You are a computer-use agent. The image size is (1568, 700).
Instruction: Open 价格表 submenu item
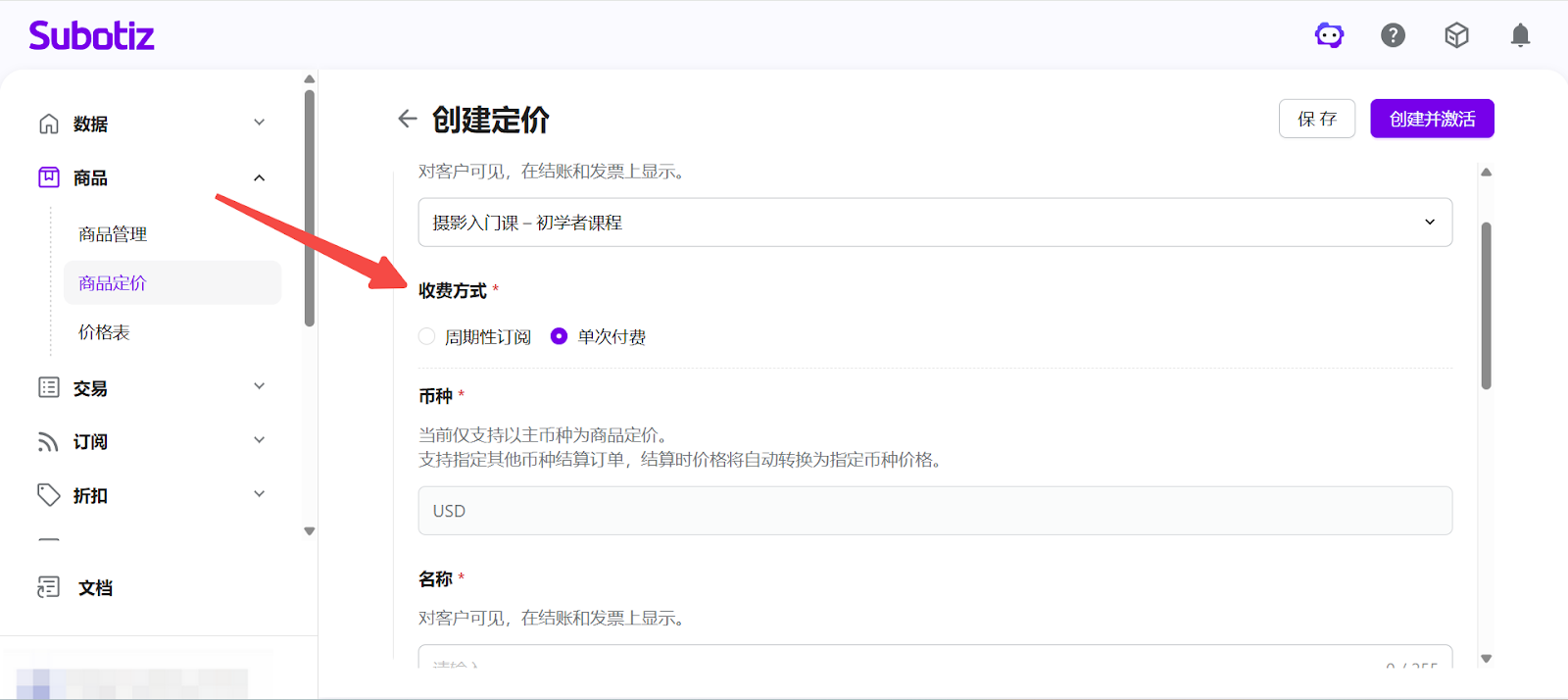point(104,332)
